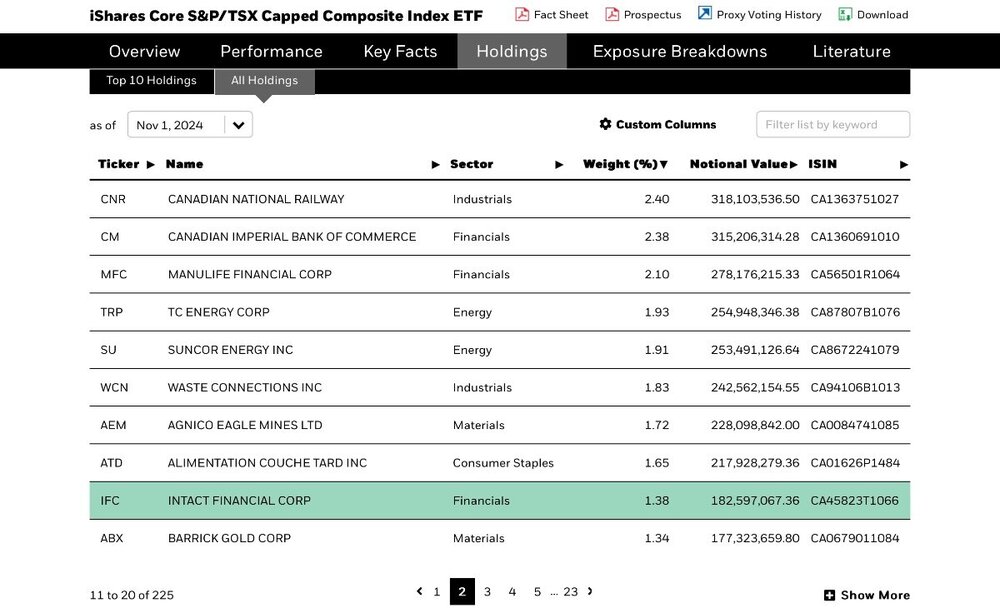Click MANULIFE FINANCIAL CORP row name
The height and width of the screenshot is (613, 1000).
pos(250,274)
